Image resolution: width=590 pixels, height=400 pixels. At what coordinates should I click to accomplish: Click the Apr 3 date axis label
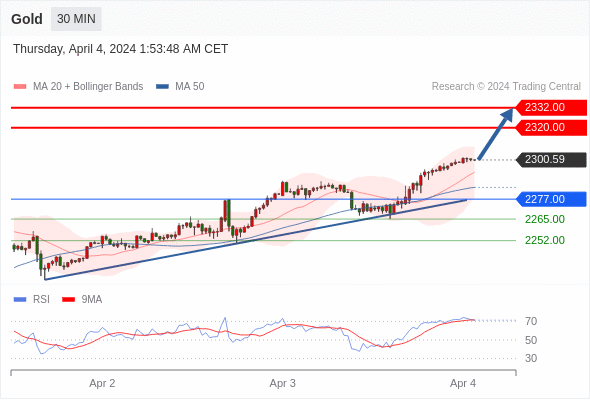[283, 383]
